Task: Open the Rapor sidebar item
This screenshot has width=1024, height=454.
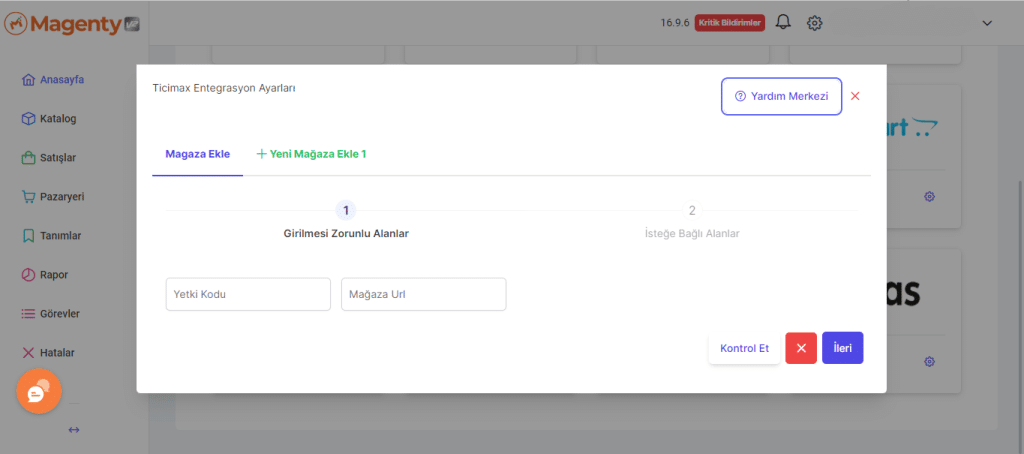Action: 45,274
